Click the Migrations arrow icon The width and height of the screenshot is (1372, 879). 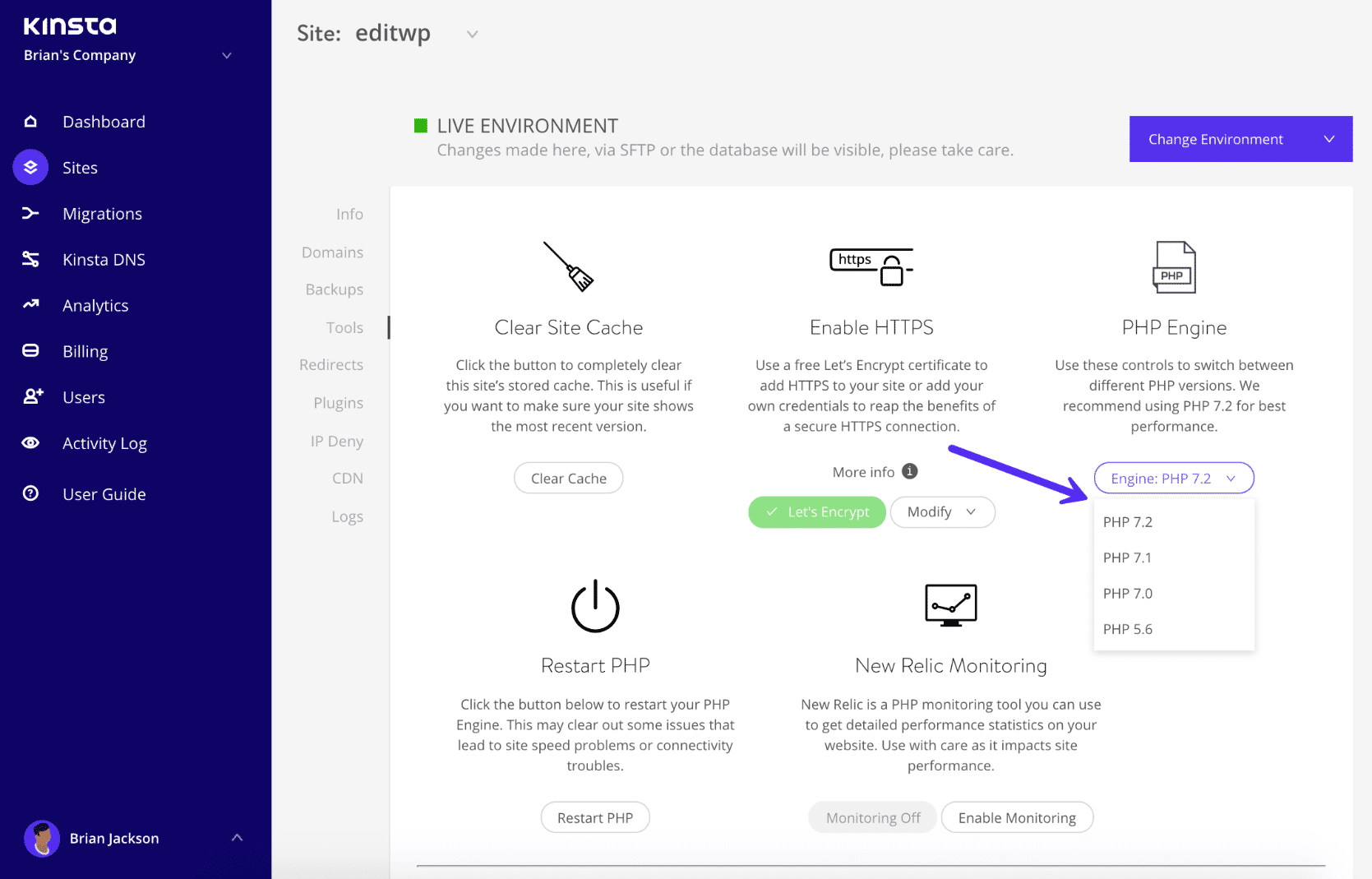pyautogui.click(x=30, y=214)
